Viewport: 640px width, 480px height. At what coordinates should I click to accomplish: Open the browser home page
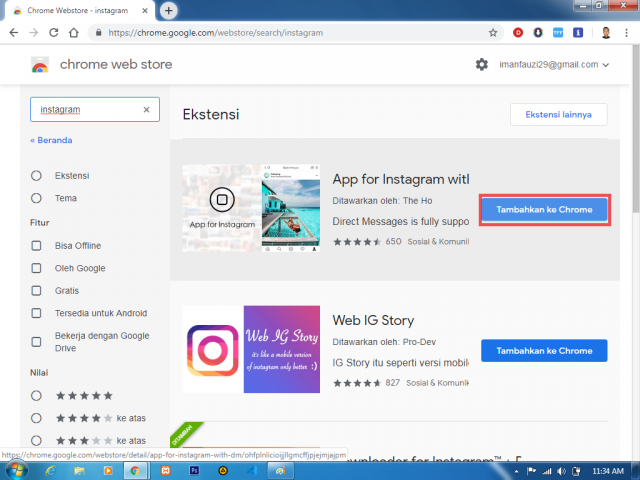click(73, 33)
